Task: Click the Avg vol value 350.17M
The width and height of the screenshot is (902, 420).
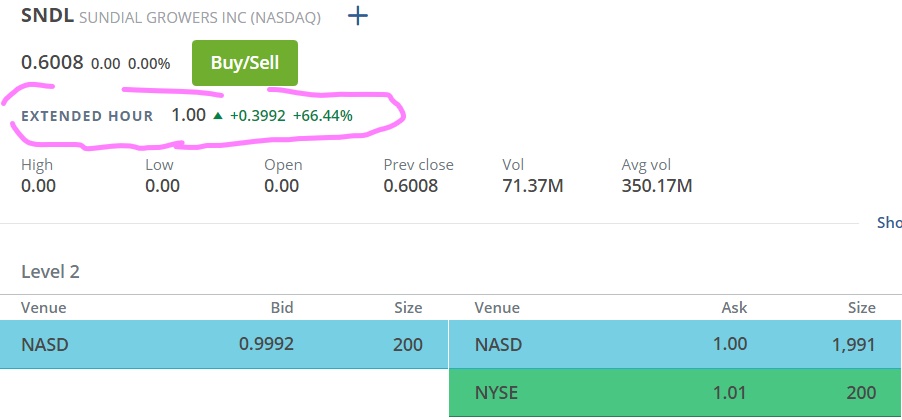Action: [x=657, y=185]
